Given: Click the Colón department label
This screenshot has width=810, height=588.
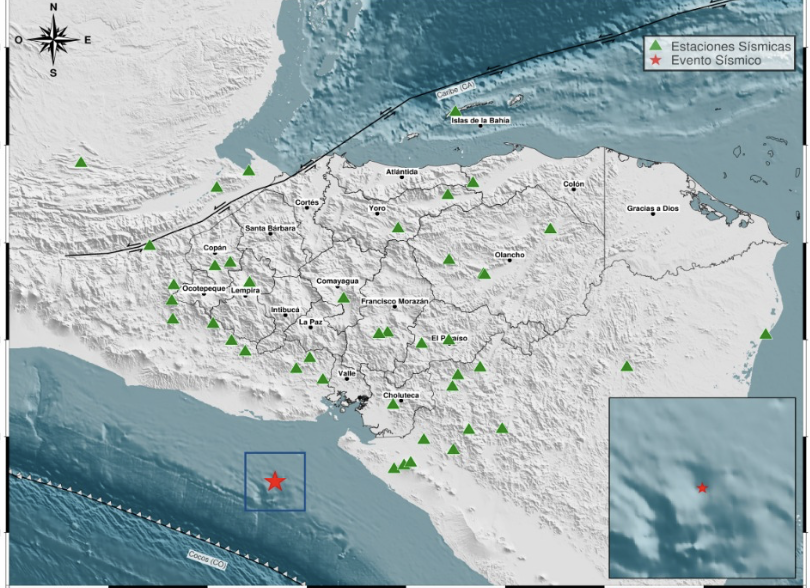Looking at the screenshot, I should click(x=573, y=184).
